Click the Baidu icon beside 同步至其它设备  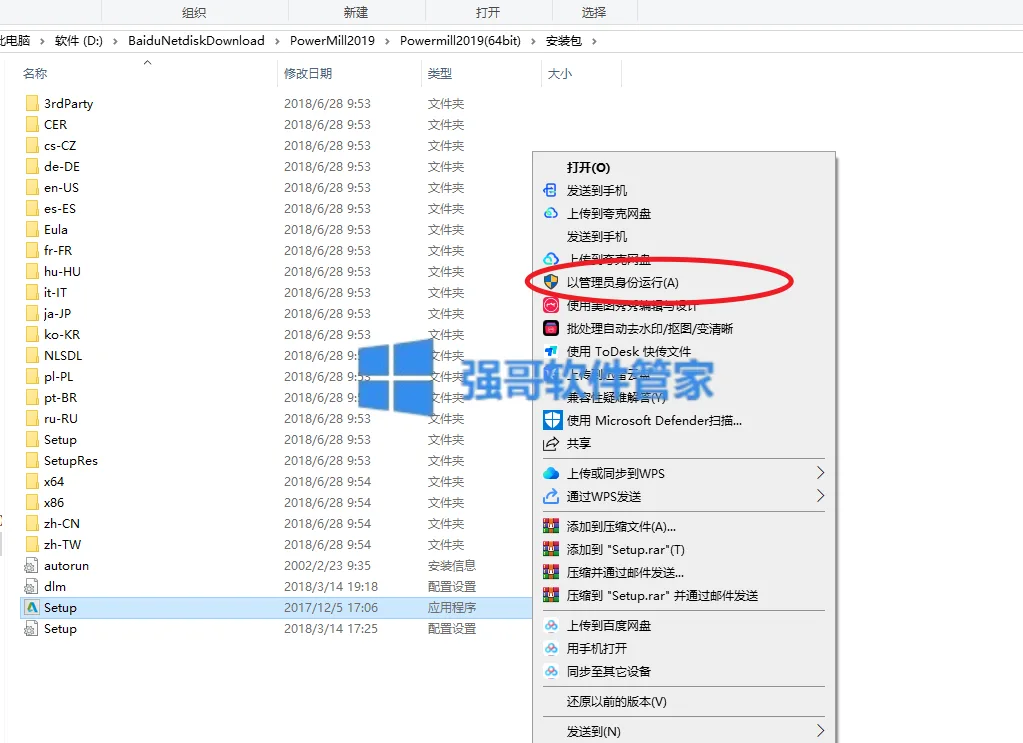click(x=551, y=671)
